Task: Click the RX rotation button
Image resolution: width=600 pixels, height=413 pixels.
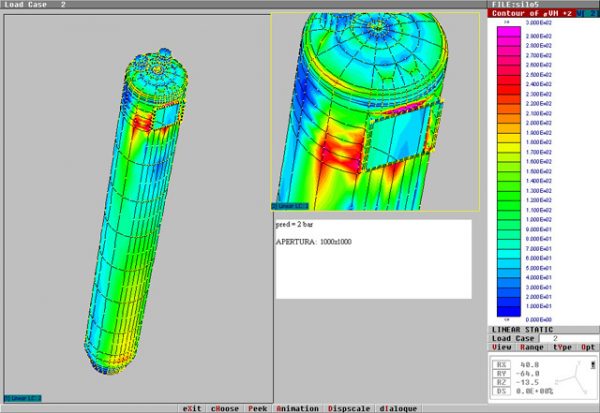Action: [501, 365]
